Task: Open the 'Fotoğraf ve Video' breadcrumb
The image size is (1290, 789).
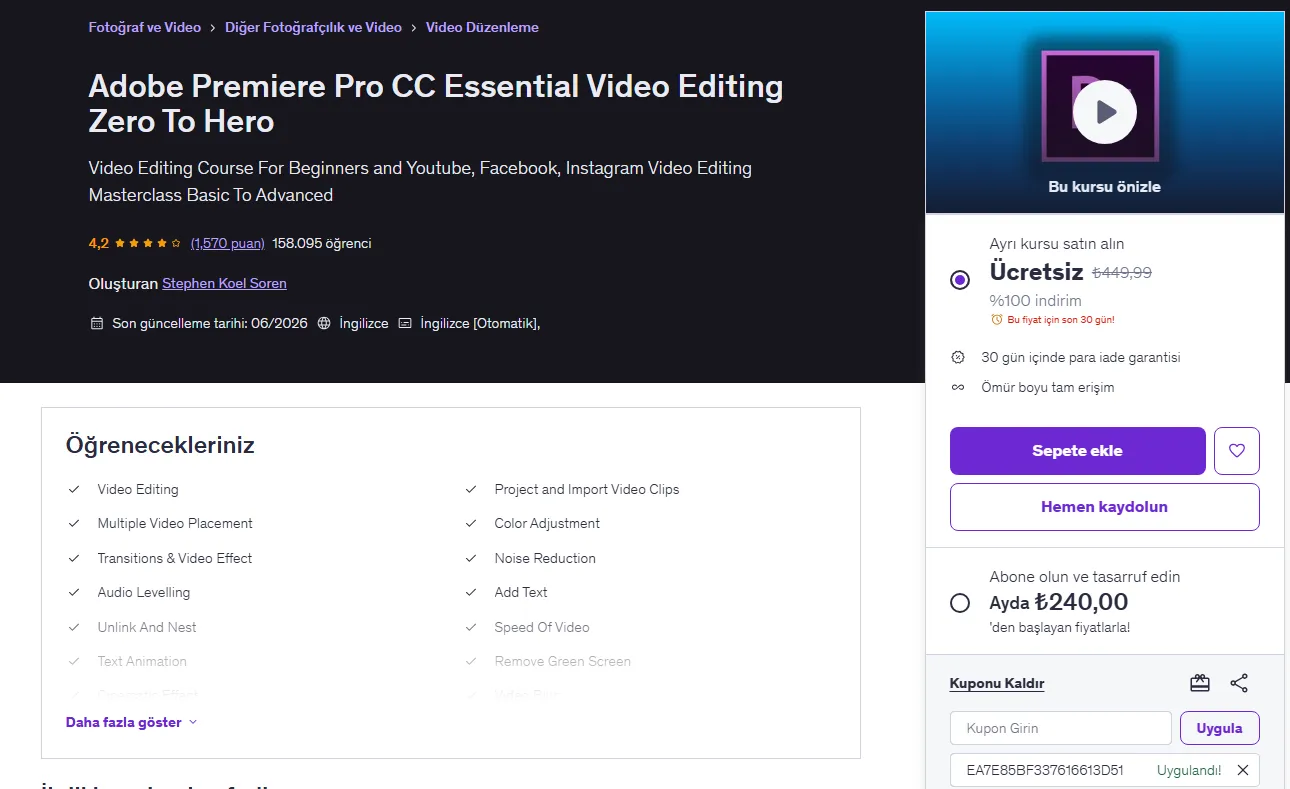Action: 145,27
